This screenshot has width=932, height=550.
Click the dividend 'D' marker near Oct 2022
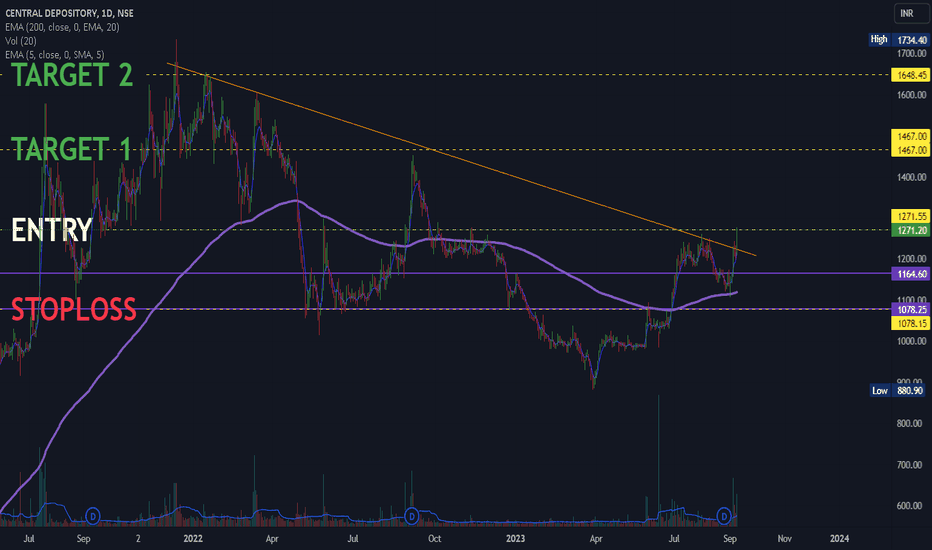point(411,516)
